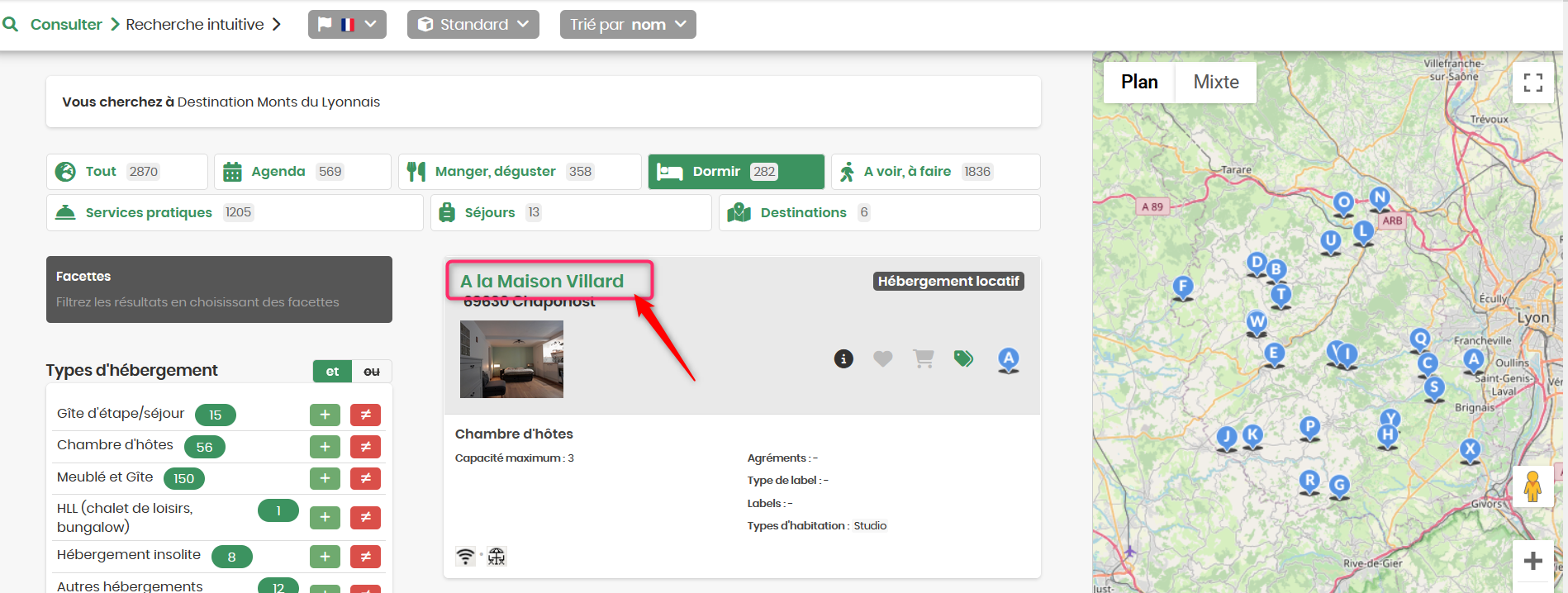1568x593 pixels.
Task: Include Meublé et Gîte with plus button
Action: point(325,478)
